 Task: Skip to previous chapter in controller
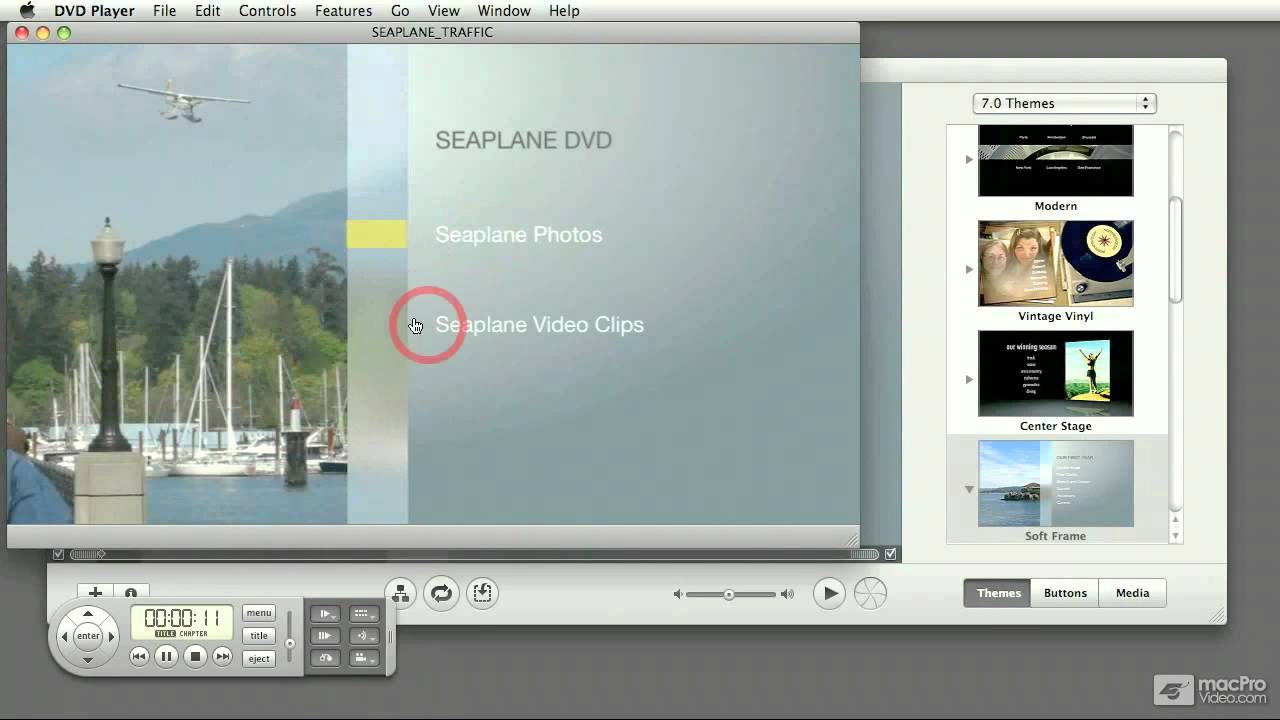click(139, 656)
